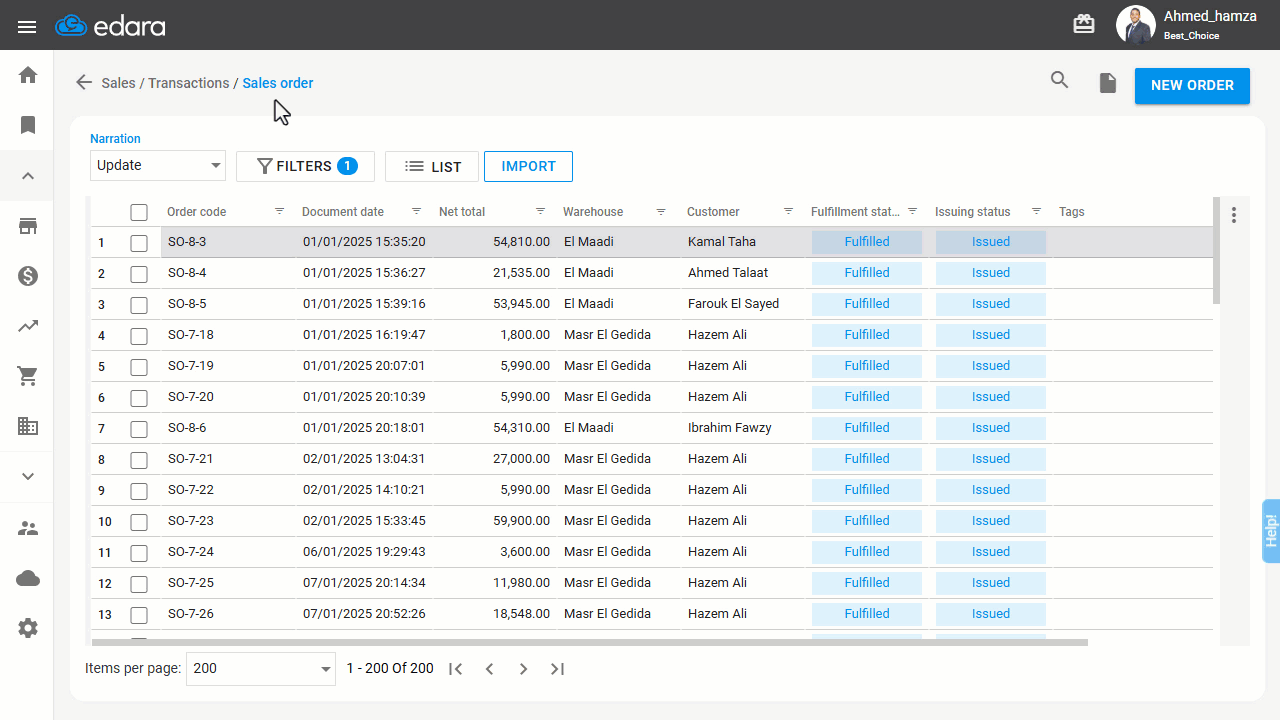Click the horizontal table scrollbar
Viewport: 1280px width, 720px height.
click(x=589, y=642)
